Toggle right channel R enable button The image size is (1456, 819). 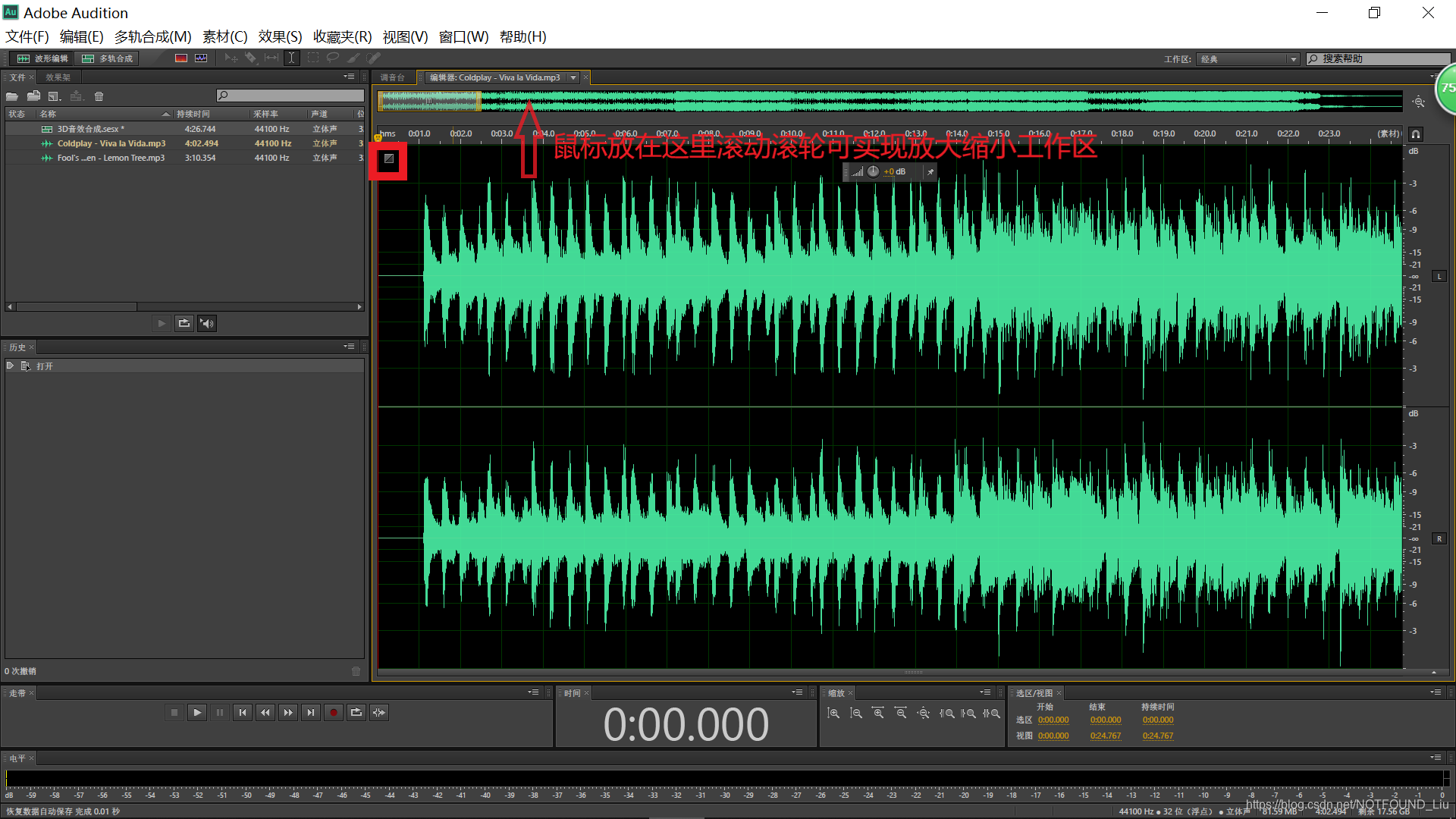[x=1439, y=538]
